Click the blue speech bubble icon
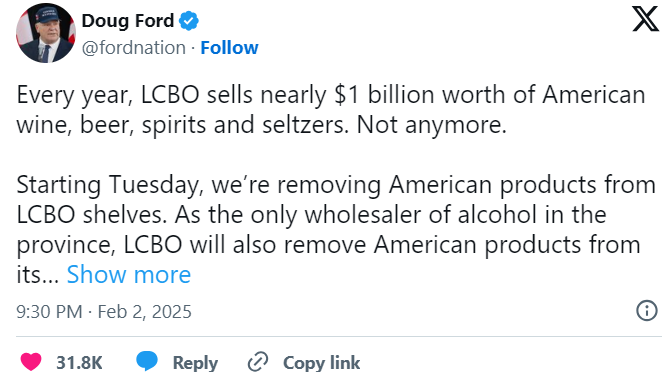 [147, 361]
